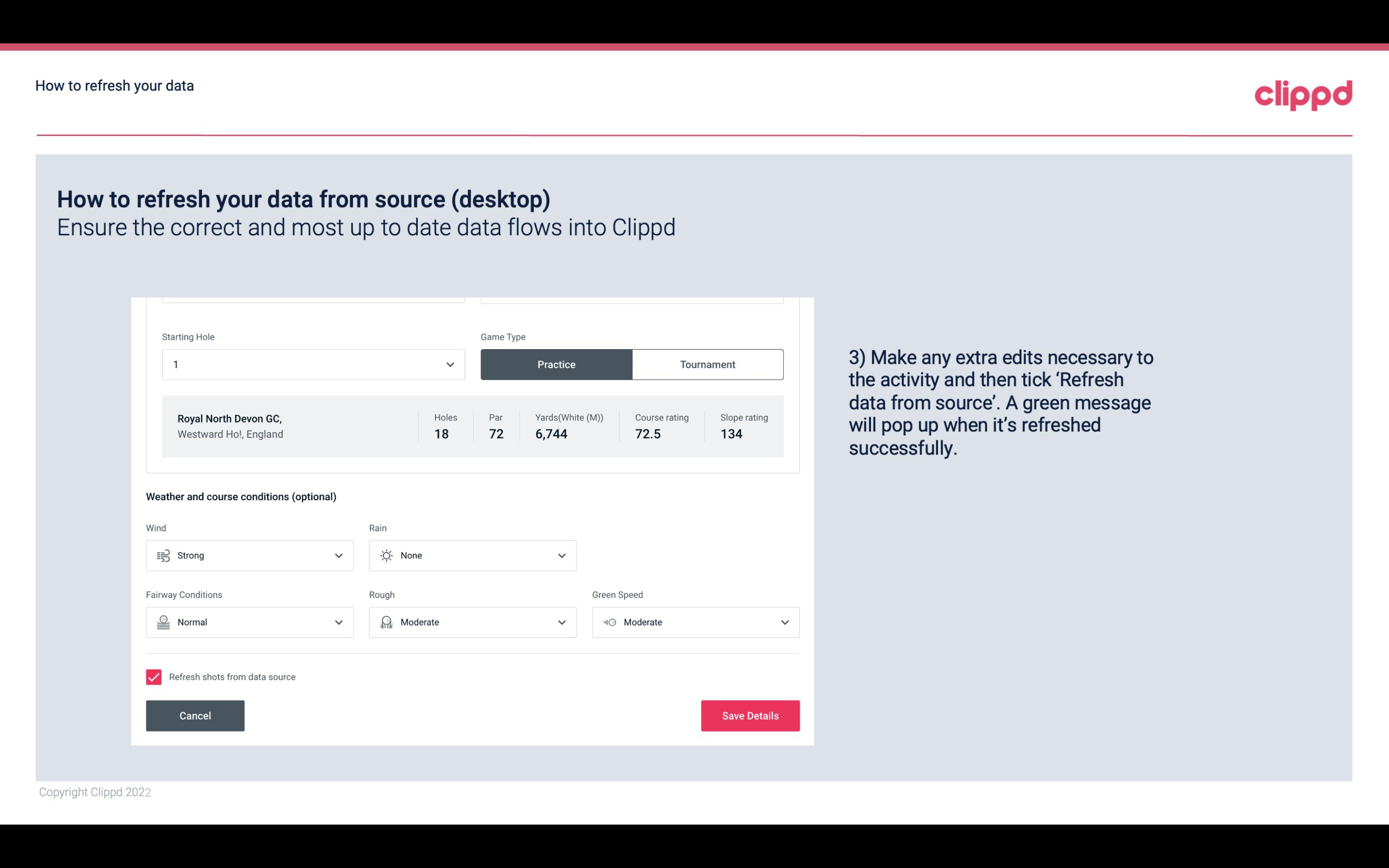This screenshot has width=1389, height=868.
Task: Click the Fairway Conditions dropdown expander
Action: [x=339, y=622]
